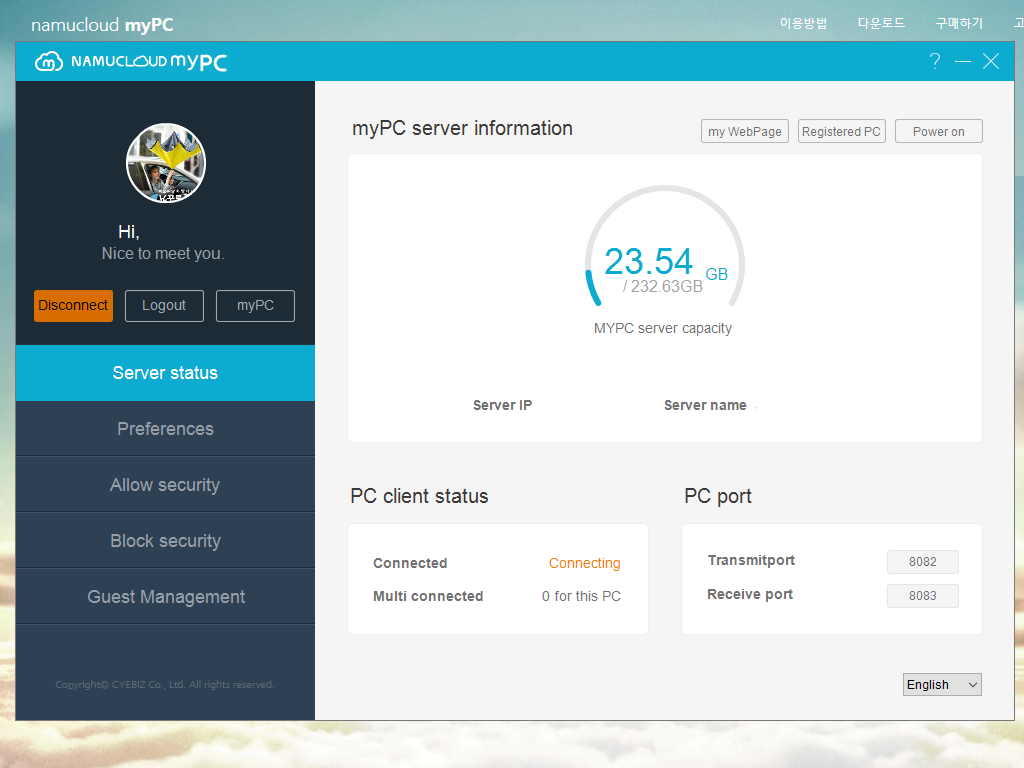Click the 'MYPC server capacity' caption
The height and width of the screenshot is (768, 1024).
click(x=662, y=328)
